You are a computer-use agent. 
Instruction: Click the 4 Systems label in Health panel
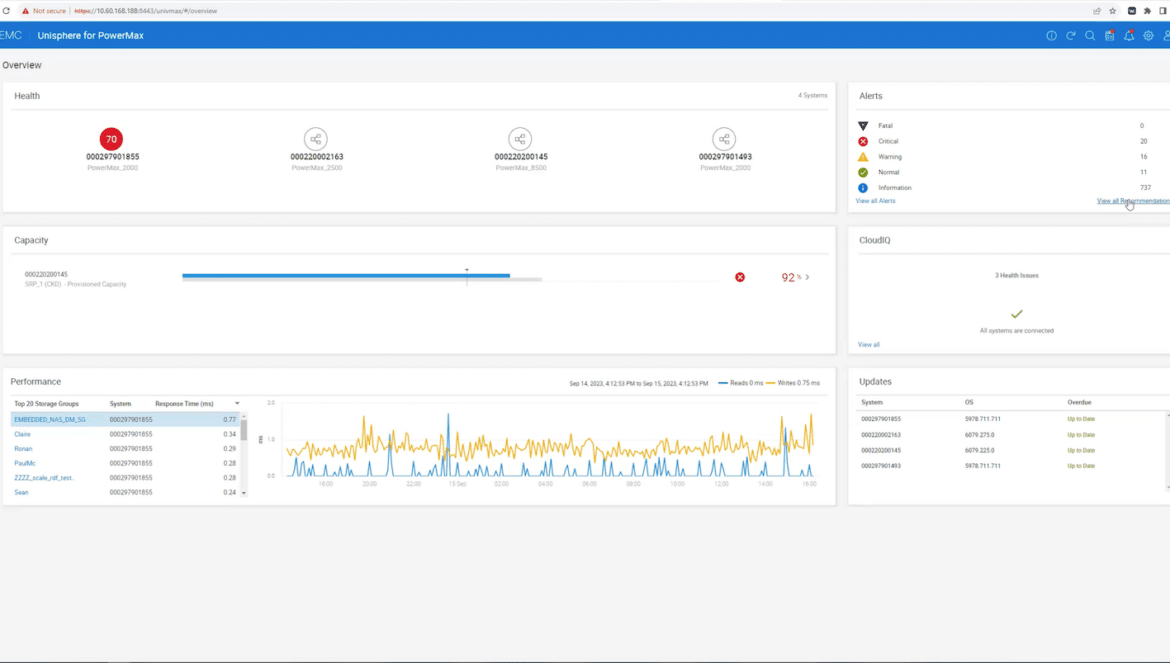(813, 95)
